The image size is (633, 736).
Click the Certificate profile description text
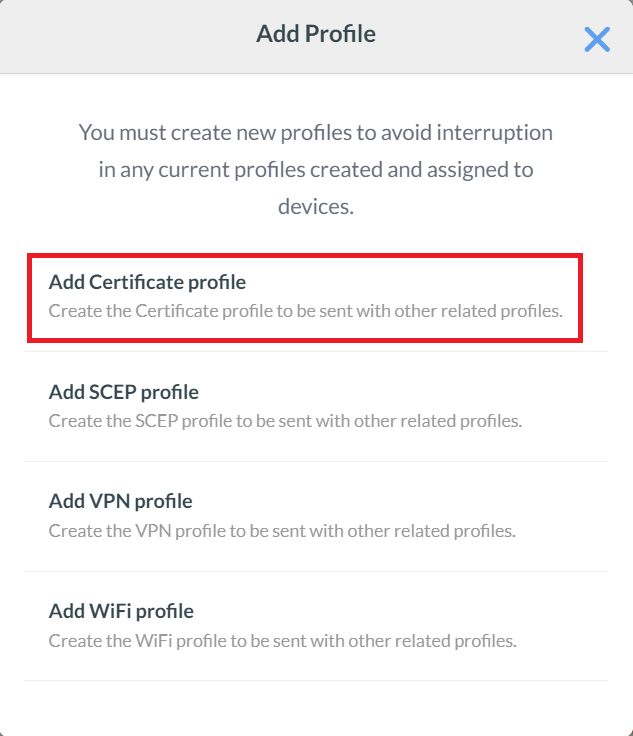click(x=305, y=311)
